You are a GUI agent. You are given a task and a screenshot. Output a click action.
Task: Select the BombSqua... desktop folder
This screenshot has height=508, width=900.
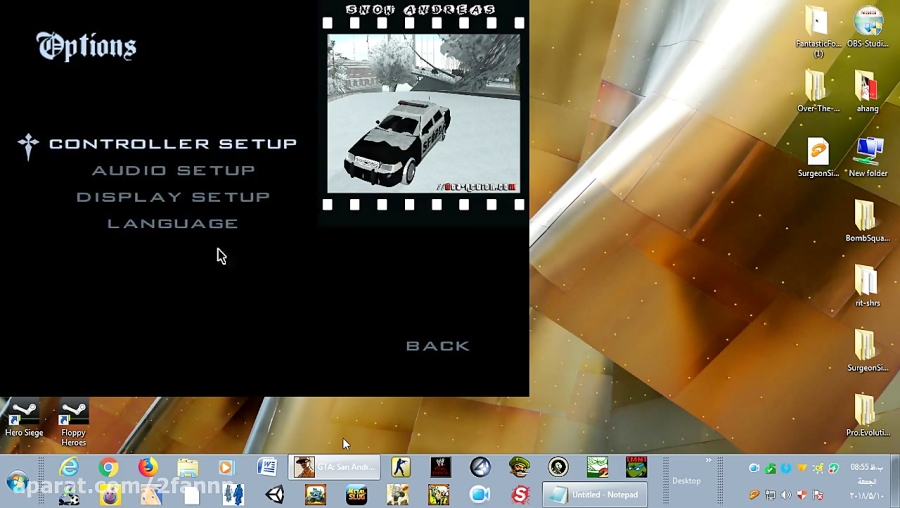point(867,221)
